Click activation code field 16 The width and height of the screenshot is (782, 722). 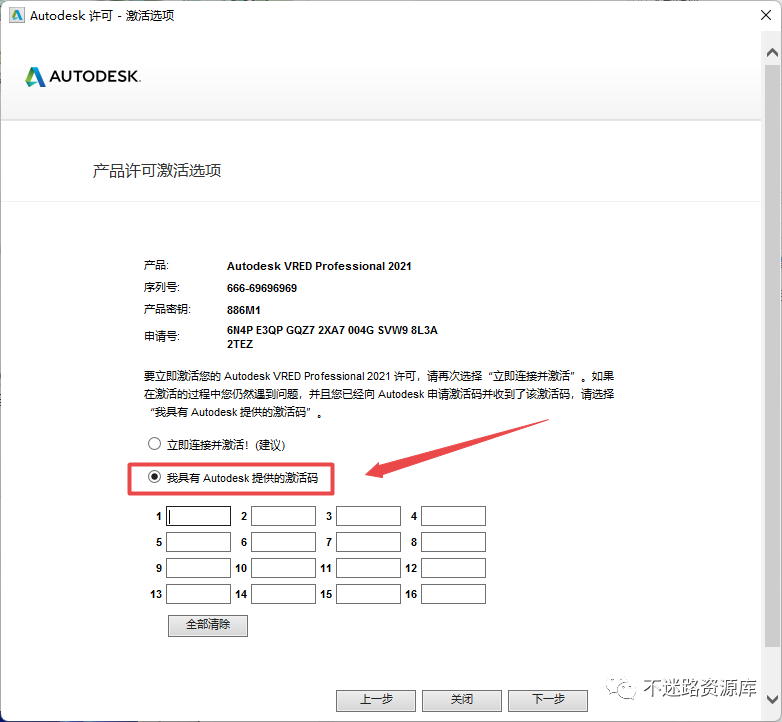453,594
